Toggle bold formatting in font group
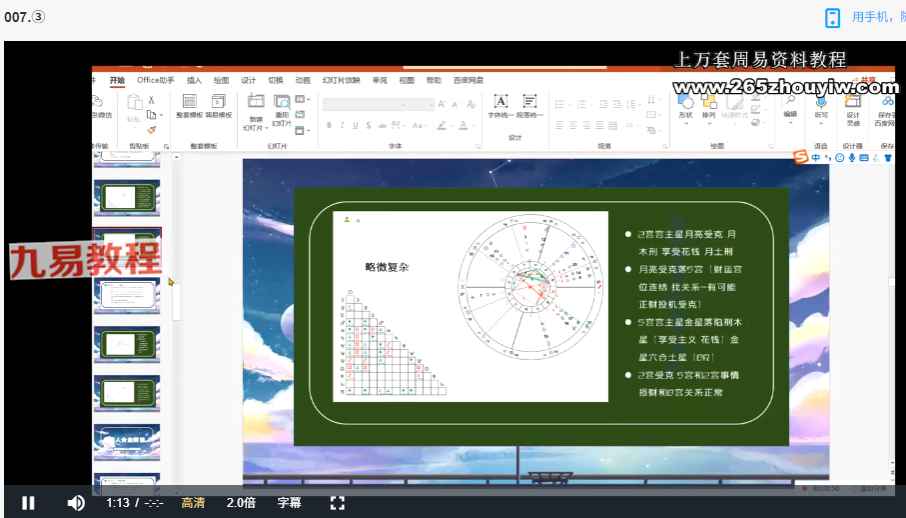Viewport: 906px width, 518px height. tap(327, 126)
